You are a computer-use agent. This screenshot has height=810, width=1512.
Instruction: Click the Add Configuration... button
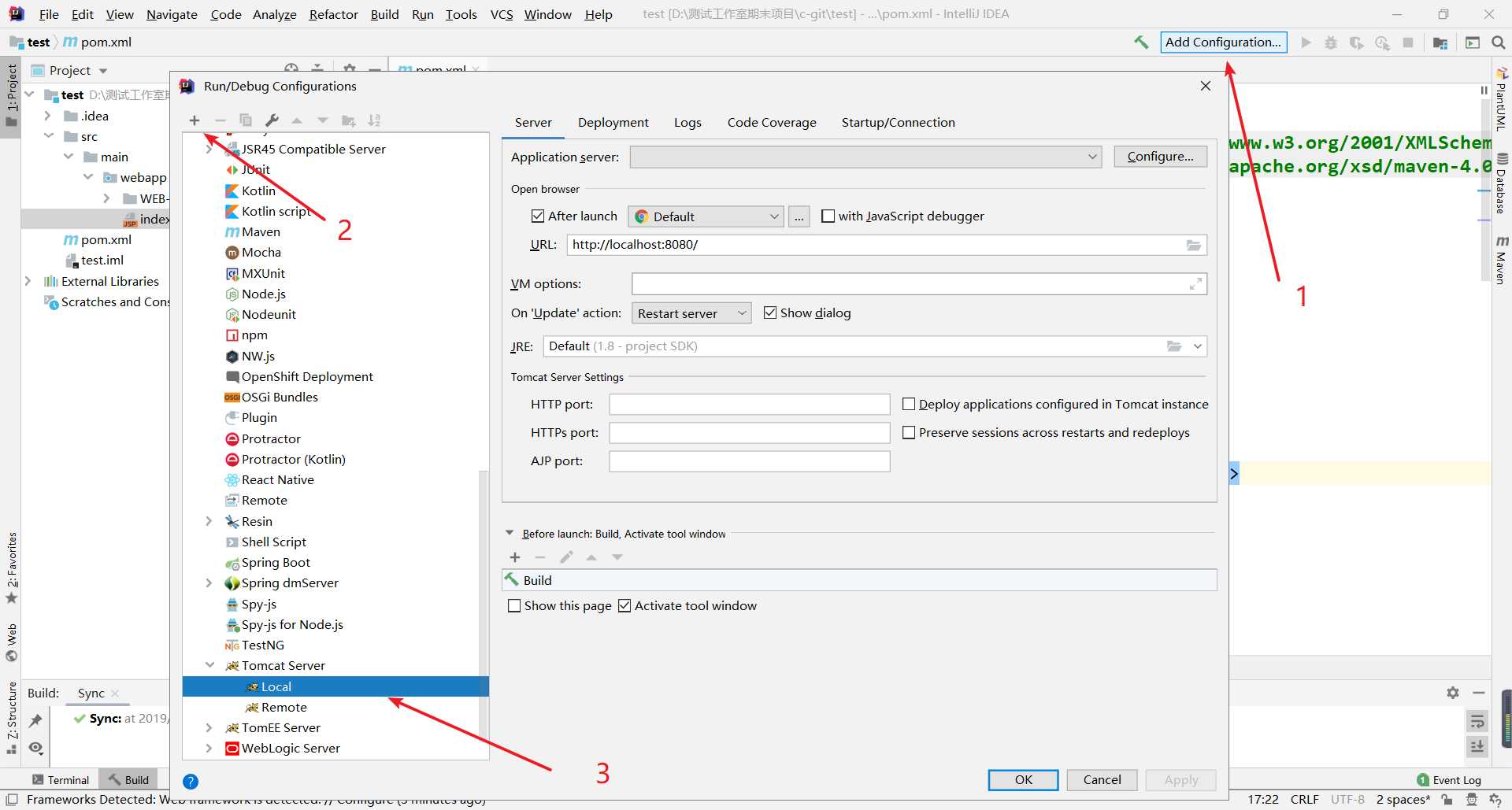(1223, 43)
